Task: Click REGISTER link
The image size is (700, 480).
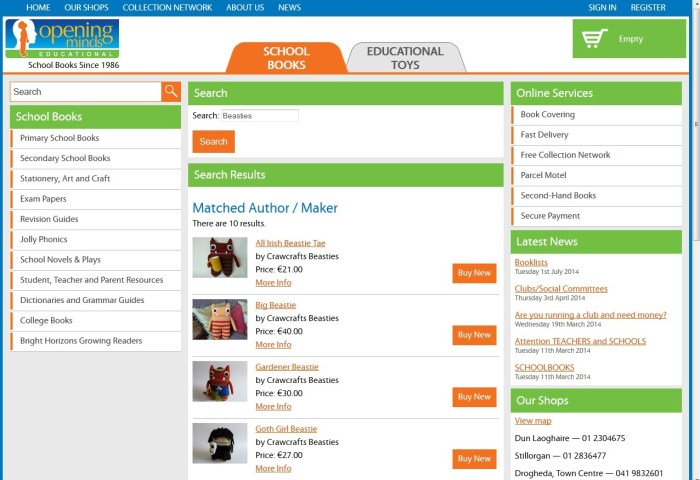Action: 648,8
